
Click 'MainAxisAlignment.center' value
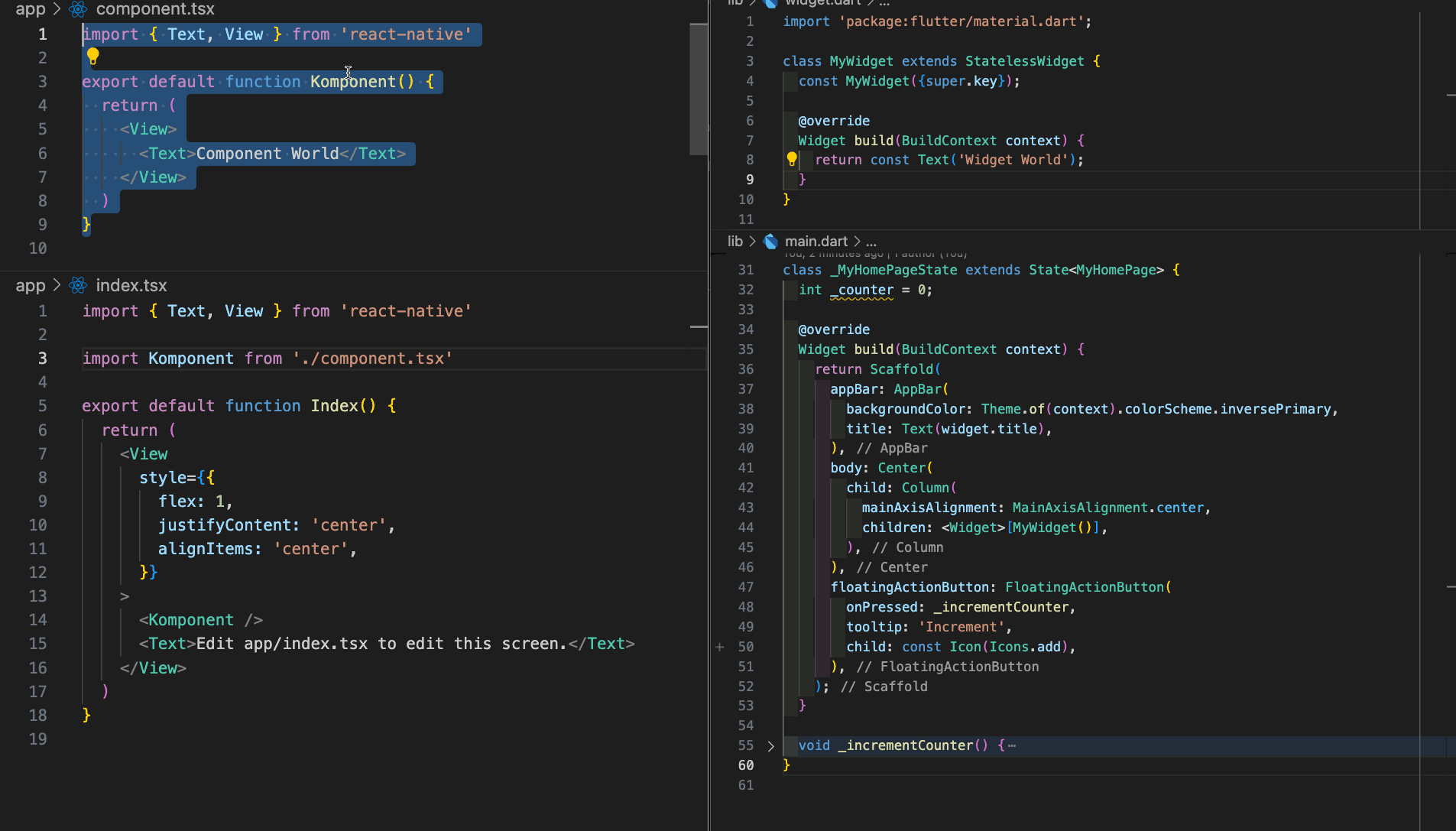1108,508
